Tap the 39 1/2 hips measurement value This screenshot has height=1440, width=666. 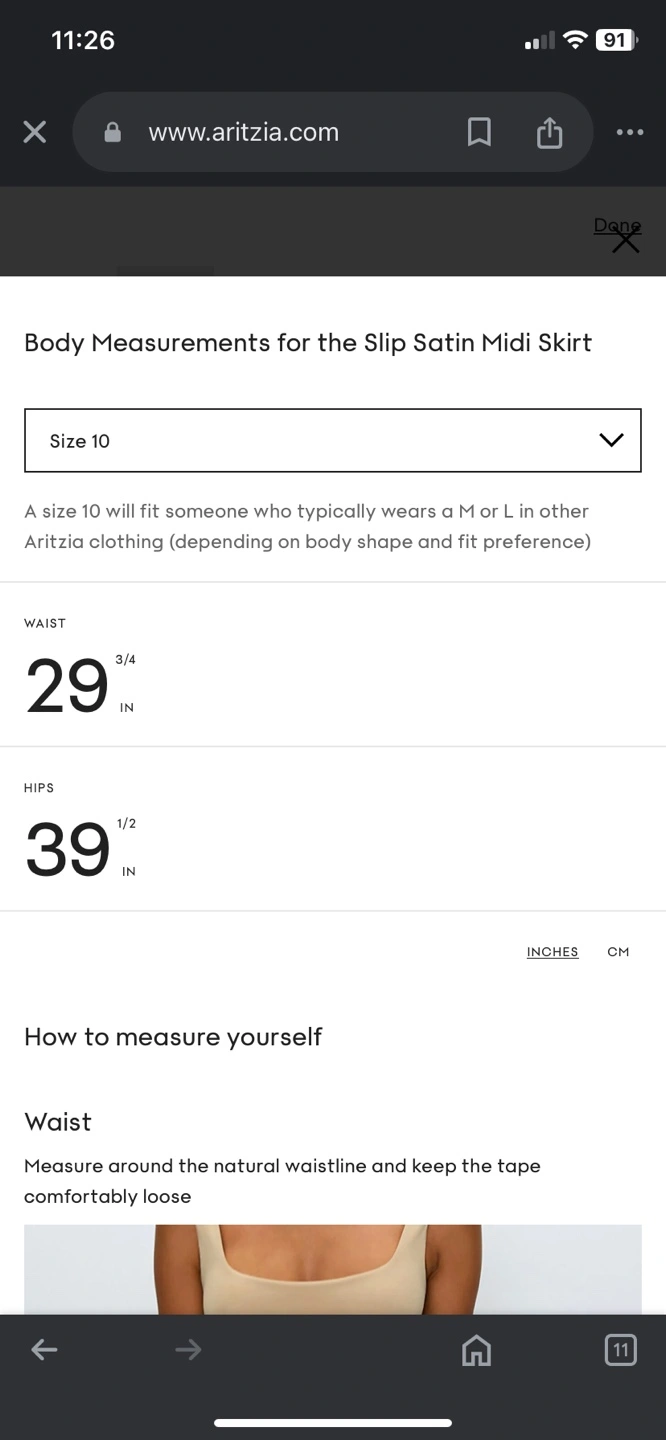[x=80, y=849]
